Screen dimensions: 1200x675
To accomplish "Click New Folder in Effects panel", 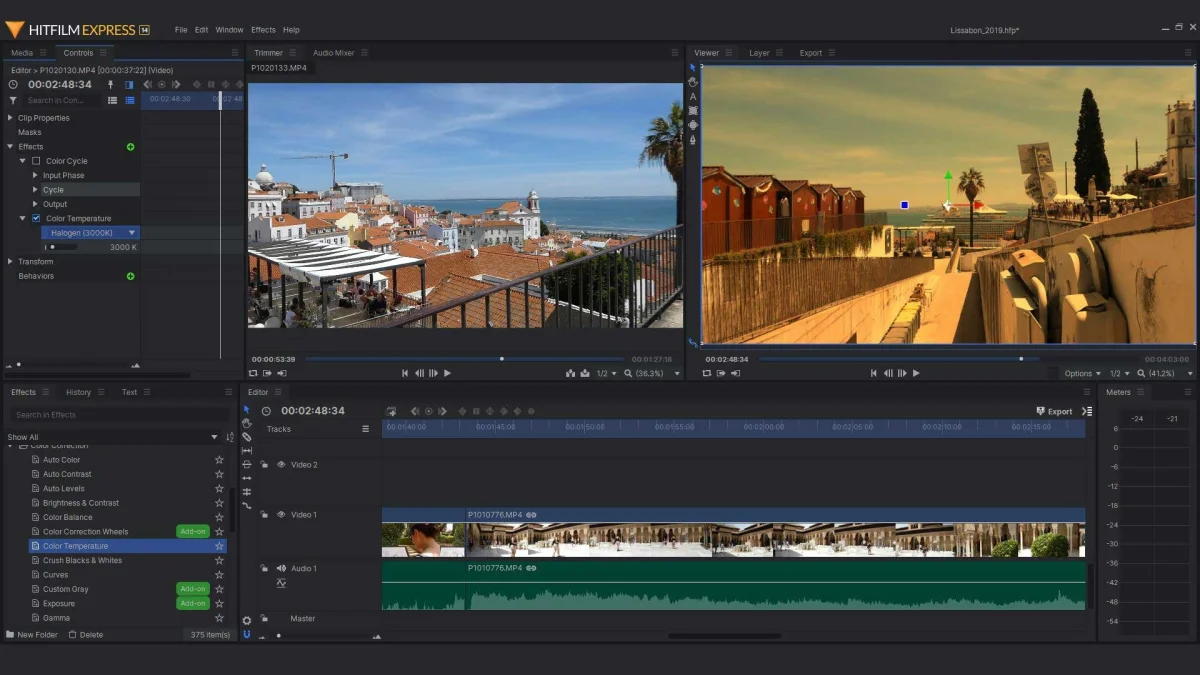I will coord(32,635).
